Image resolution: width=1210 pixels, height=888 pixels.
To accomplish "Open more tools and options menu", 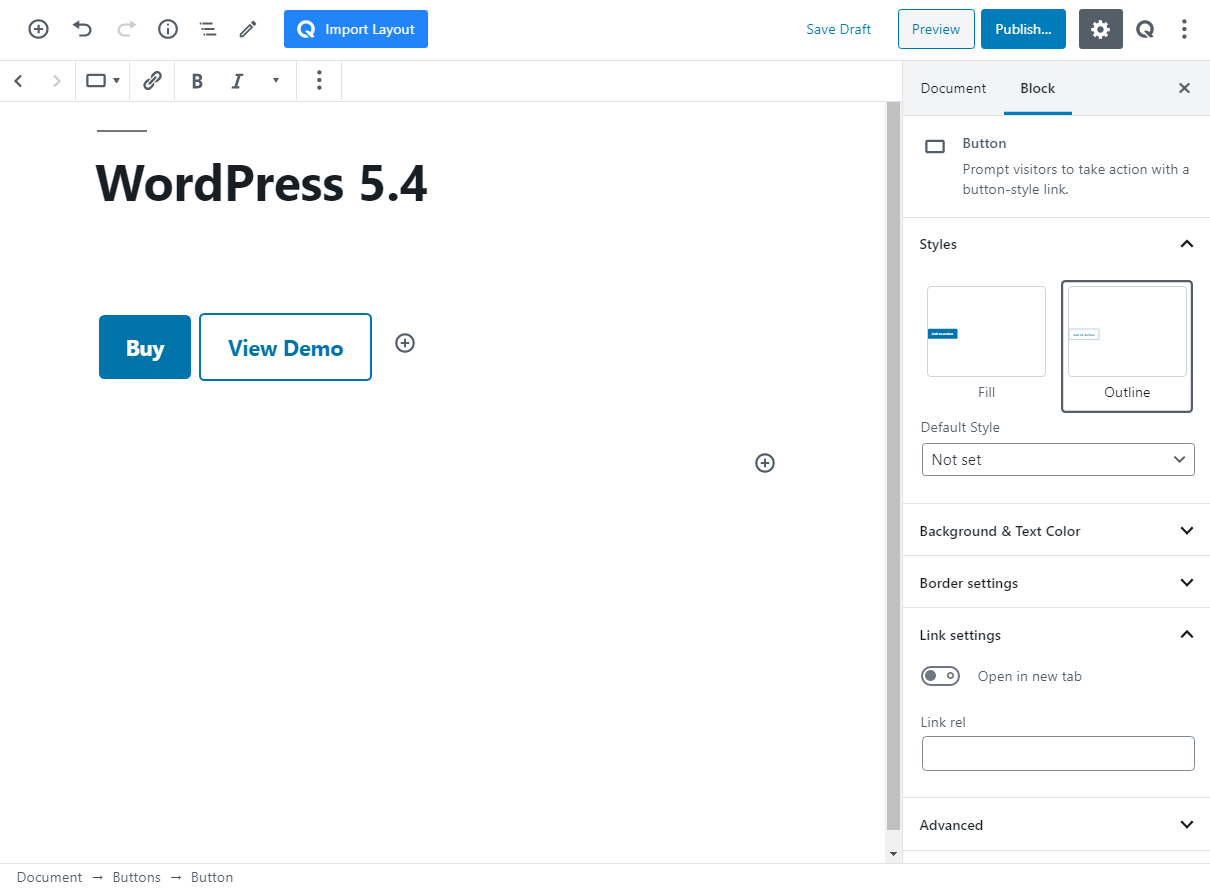I will coord(1184,29).
